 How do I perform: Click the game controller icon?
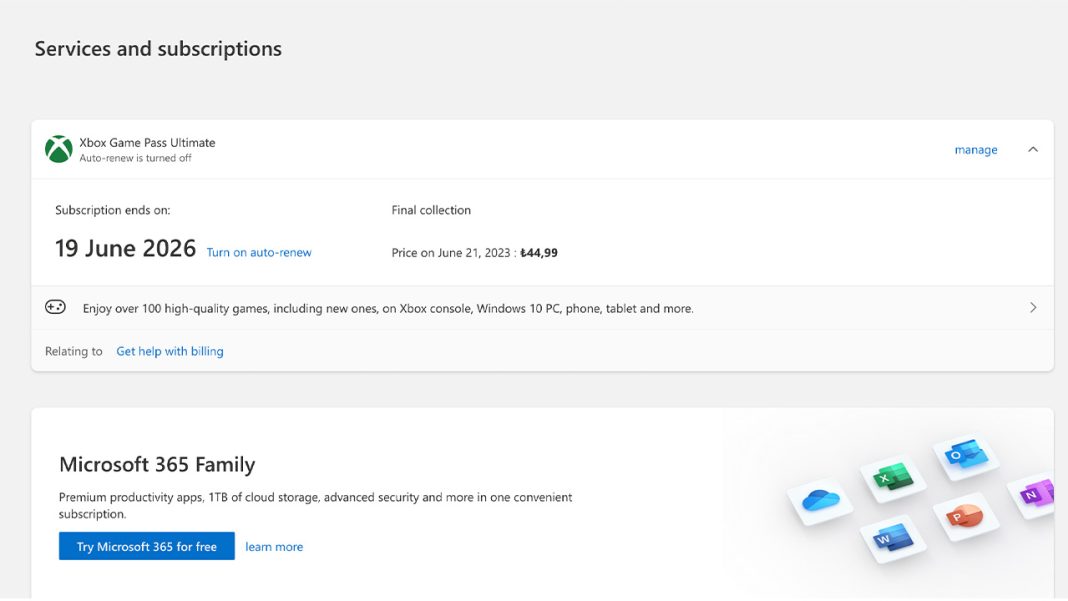click(56, 308)
